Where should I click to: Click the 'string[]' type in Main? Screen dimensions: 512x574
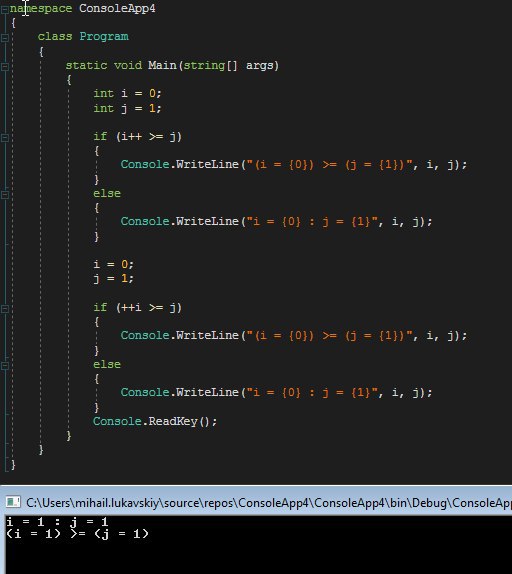[x=210, y=66]
